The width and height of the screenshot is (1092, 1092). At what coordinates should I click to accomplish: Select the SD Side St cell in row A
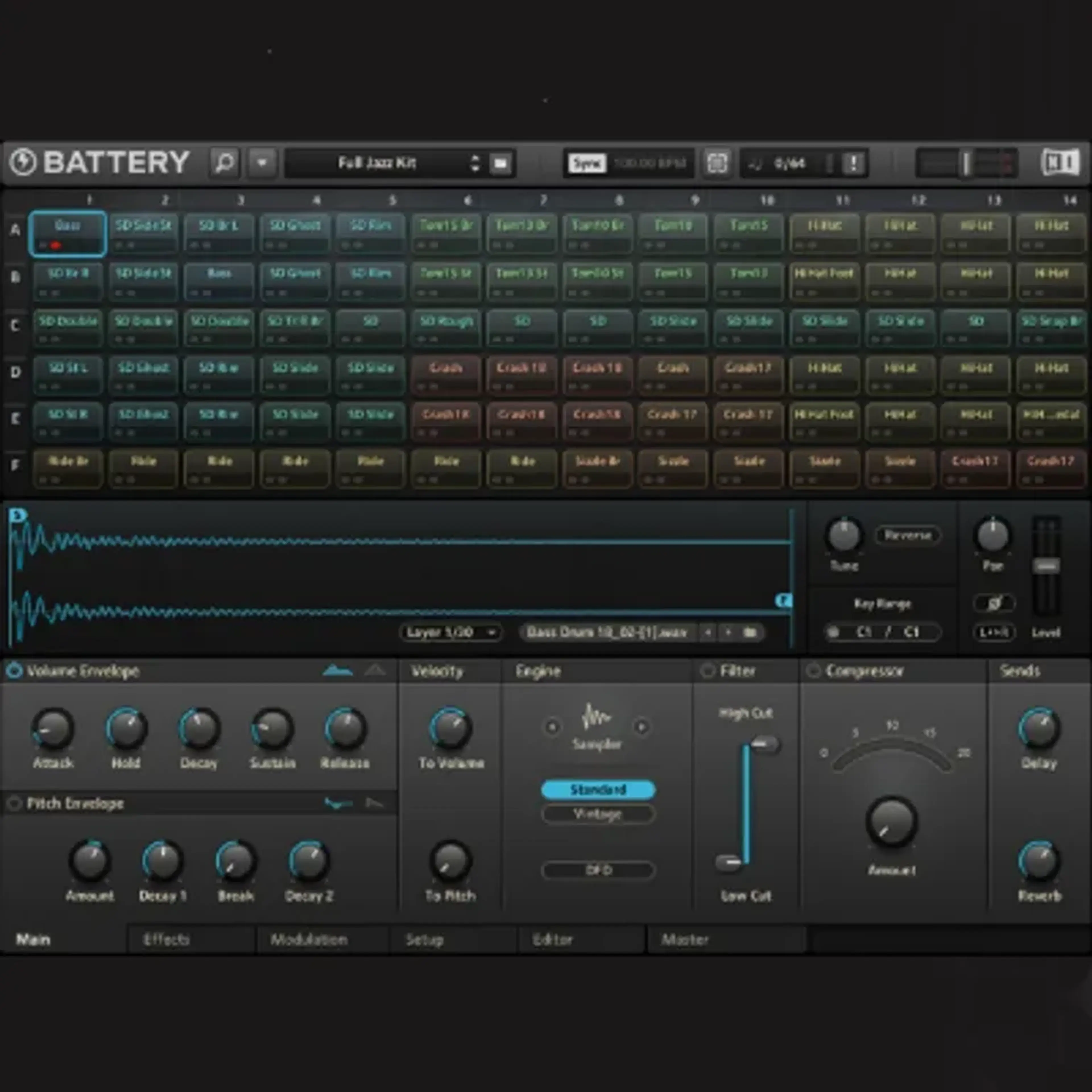tap(144, 233)
